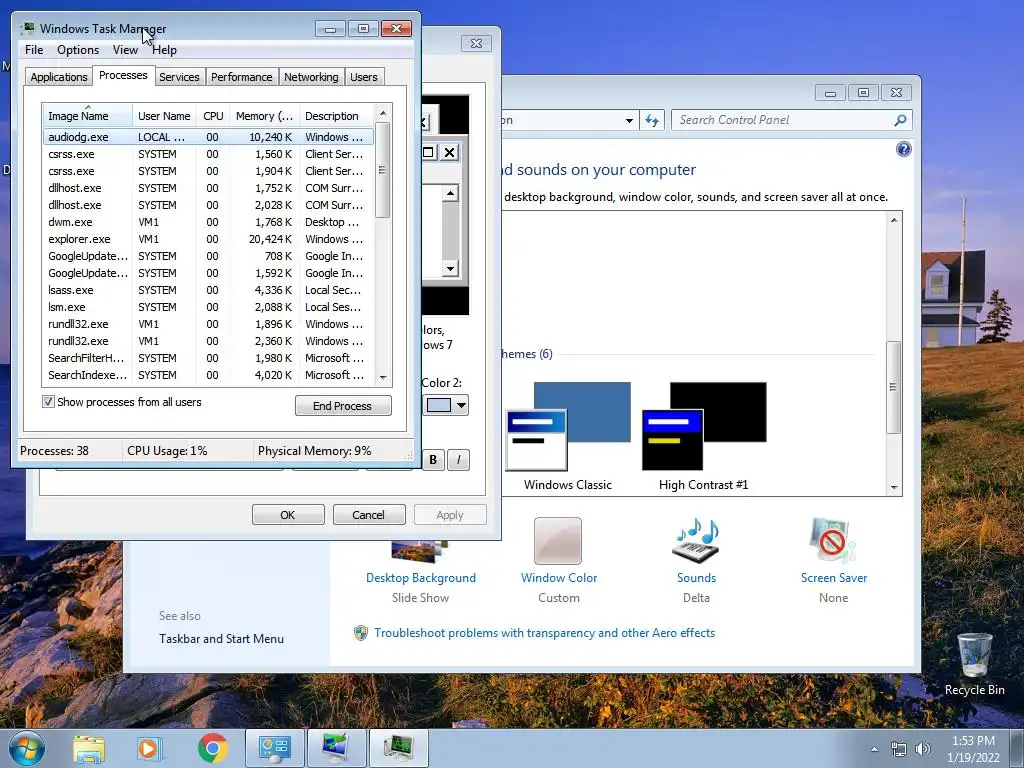Click the Italic font button
This screenshot has width=1024, height=768.
pyautogui.click(x=458, y=460)
